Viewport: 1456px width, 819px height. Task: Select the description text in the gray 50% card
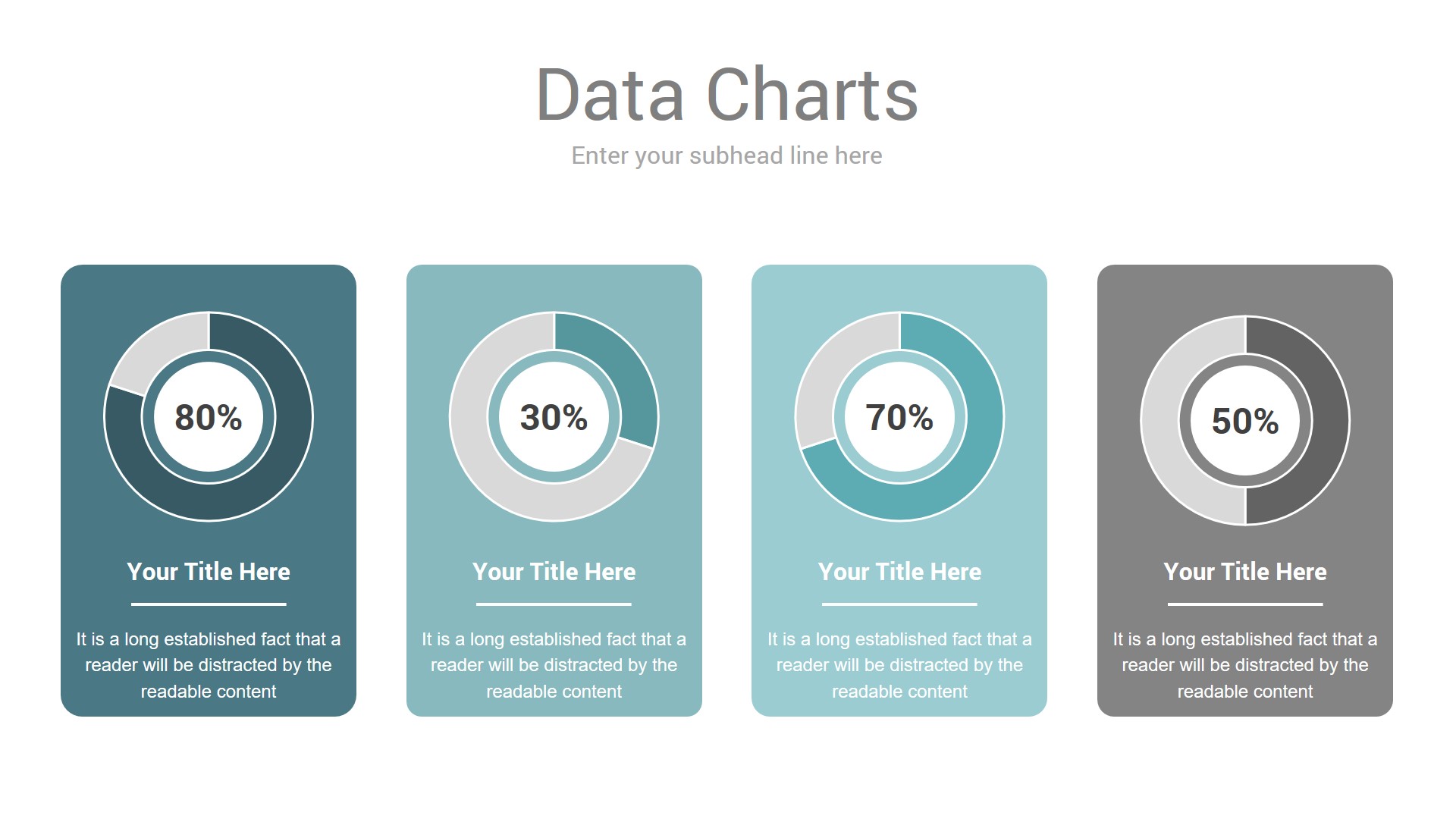click(1245, 665)
